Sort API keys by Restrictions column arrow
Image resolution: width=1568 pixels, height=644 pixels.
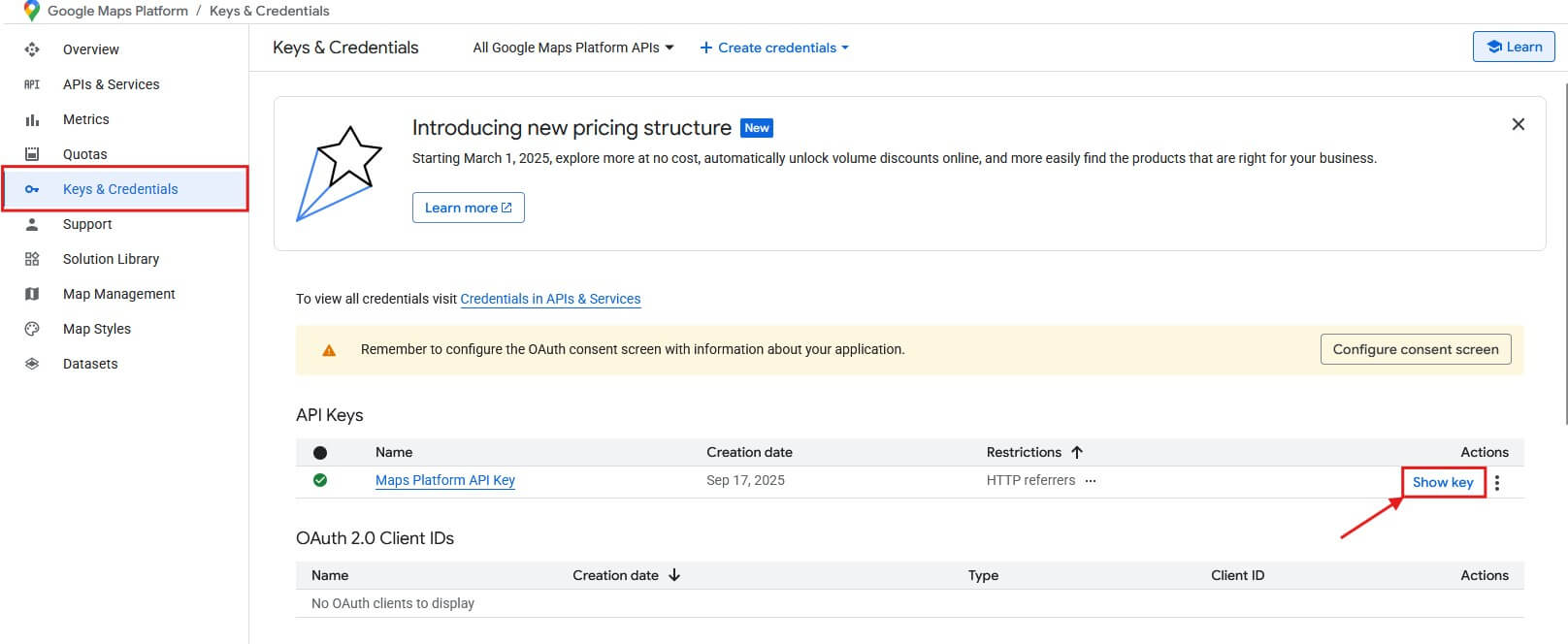(1077, 452)
